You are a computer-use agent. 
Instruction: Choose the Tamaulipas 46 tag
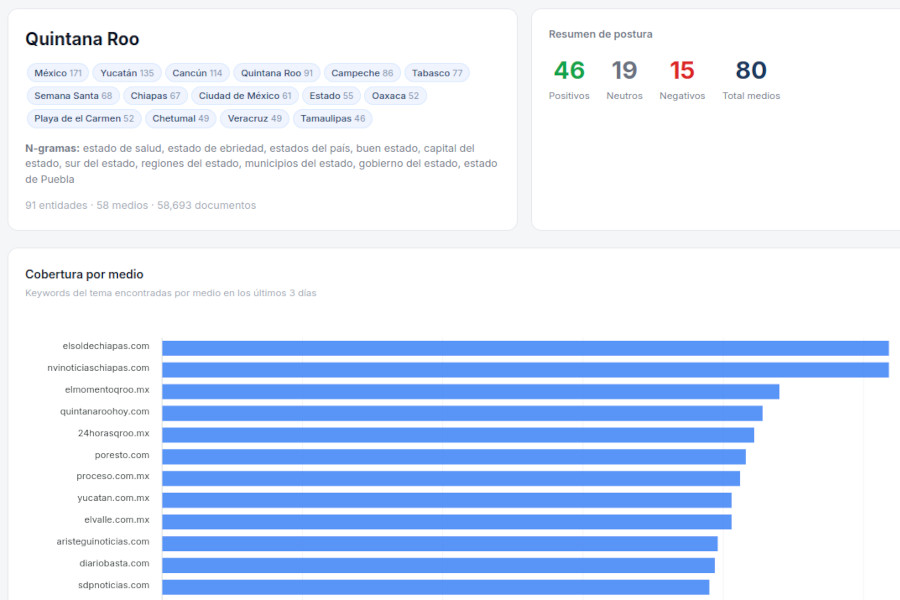point(332,119)
